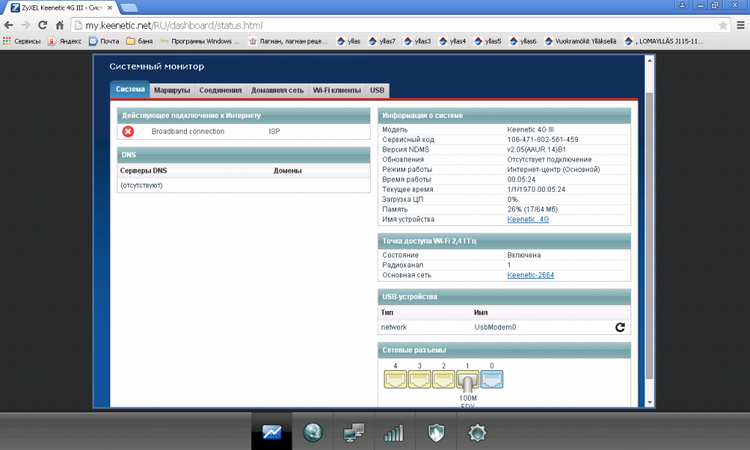Click the scrollbar down arrow

[649, 403]
